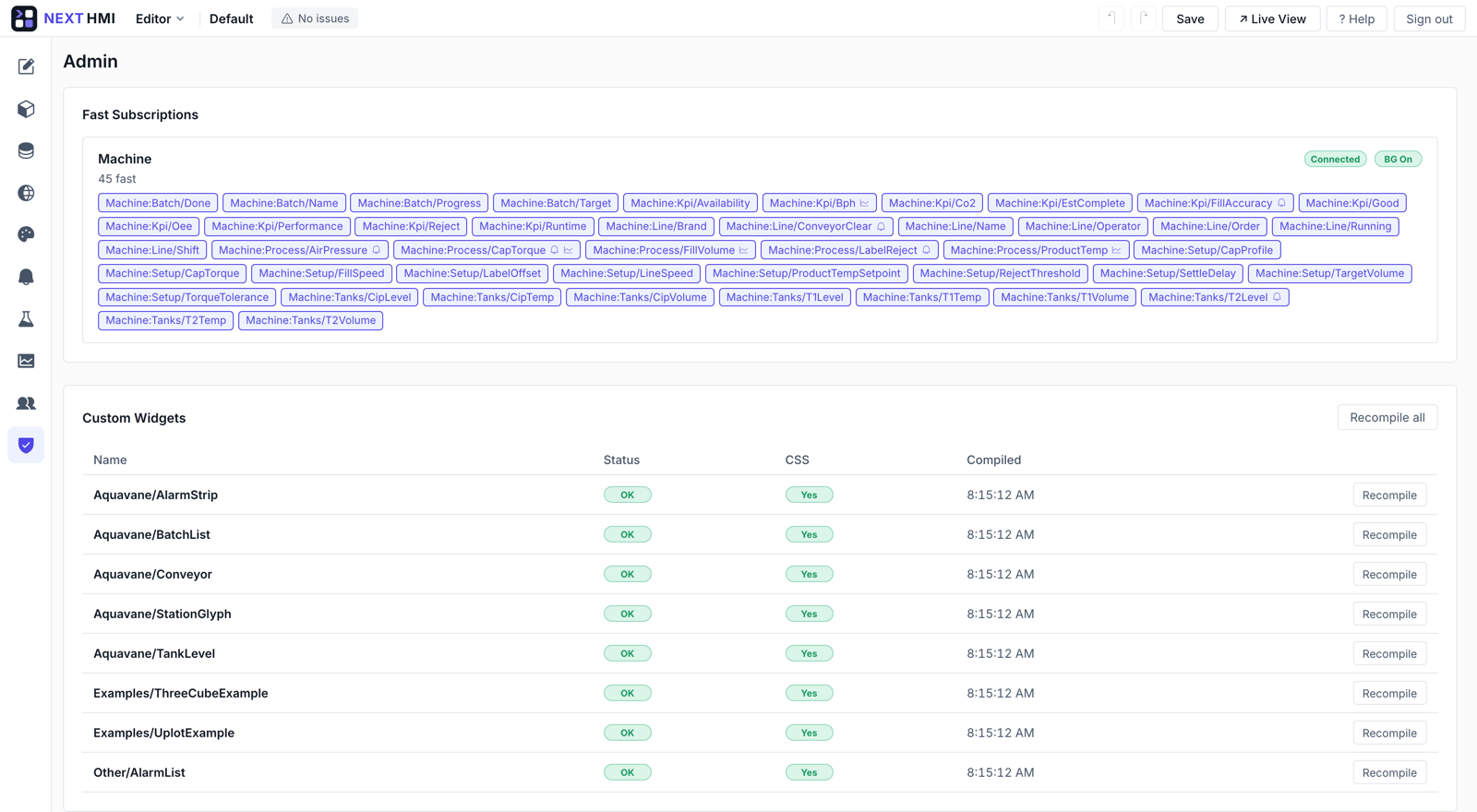
Task: Sign out of the session
Action: coord(1429,18)
